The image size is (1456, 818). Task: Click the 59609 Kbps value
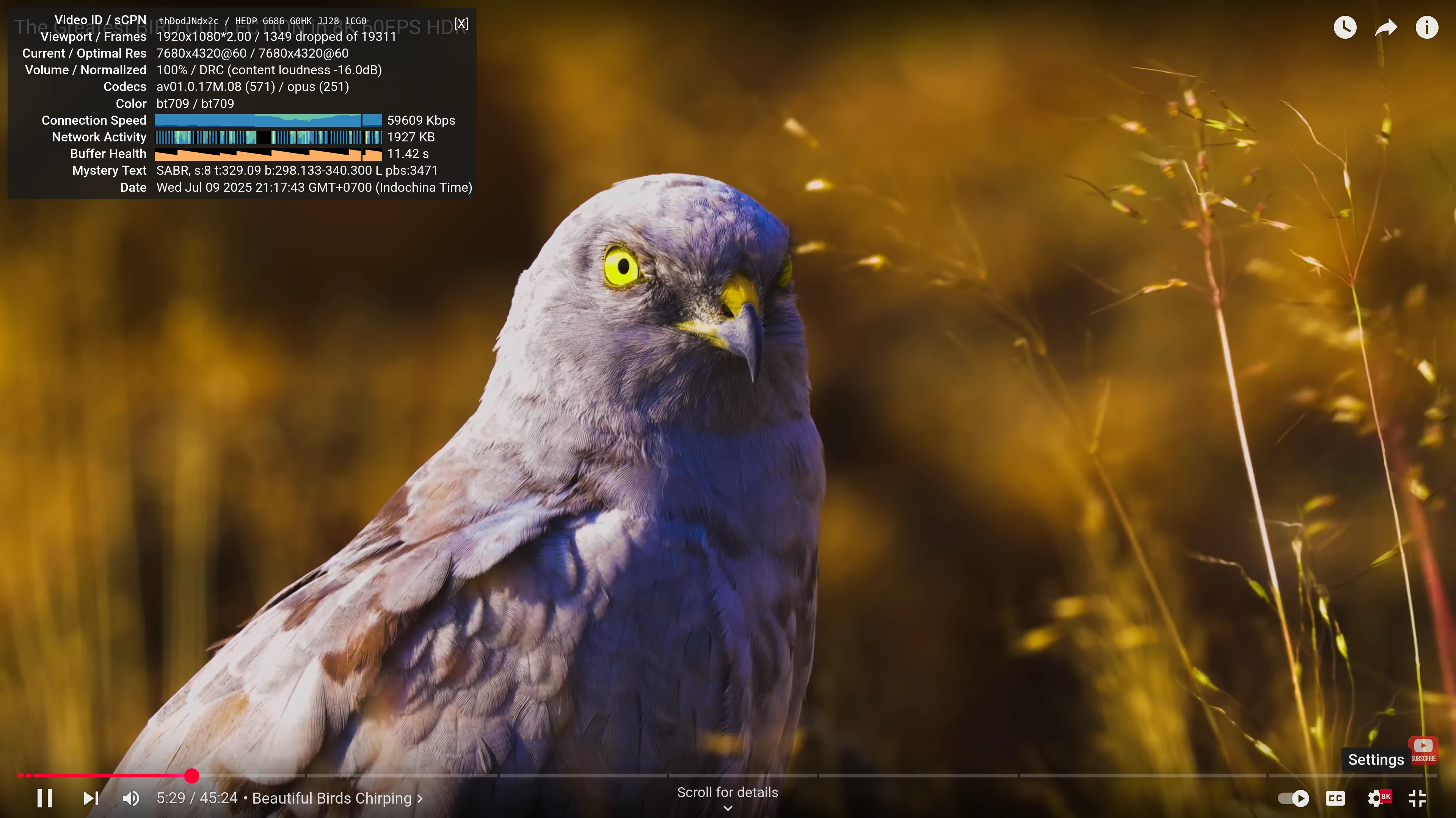(421, 120)
